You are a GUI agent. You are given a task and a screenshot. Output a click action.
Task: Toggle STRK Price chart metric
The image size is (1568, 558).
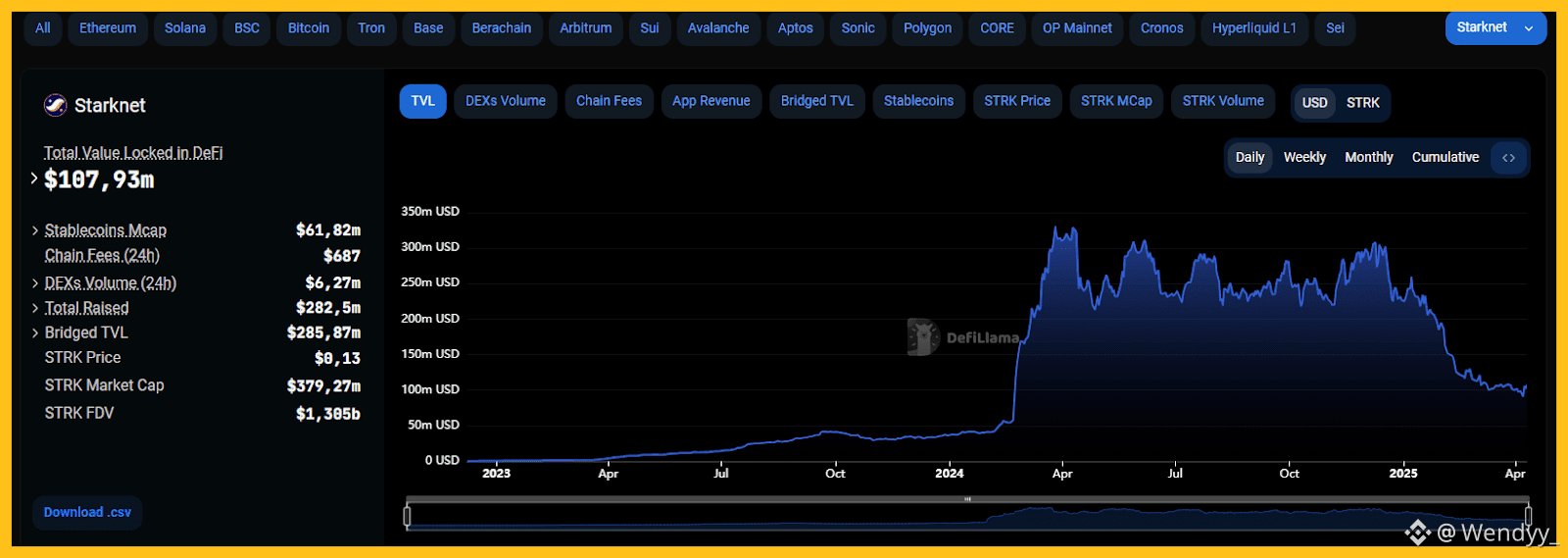[1017, 101]
